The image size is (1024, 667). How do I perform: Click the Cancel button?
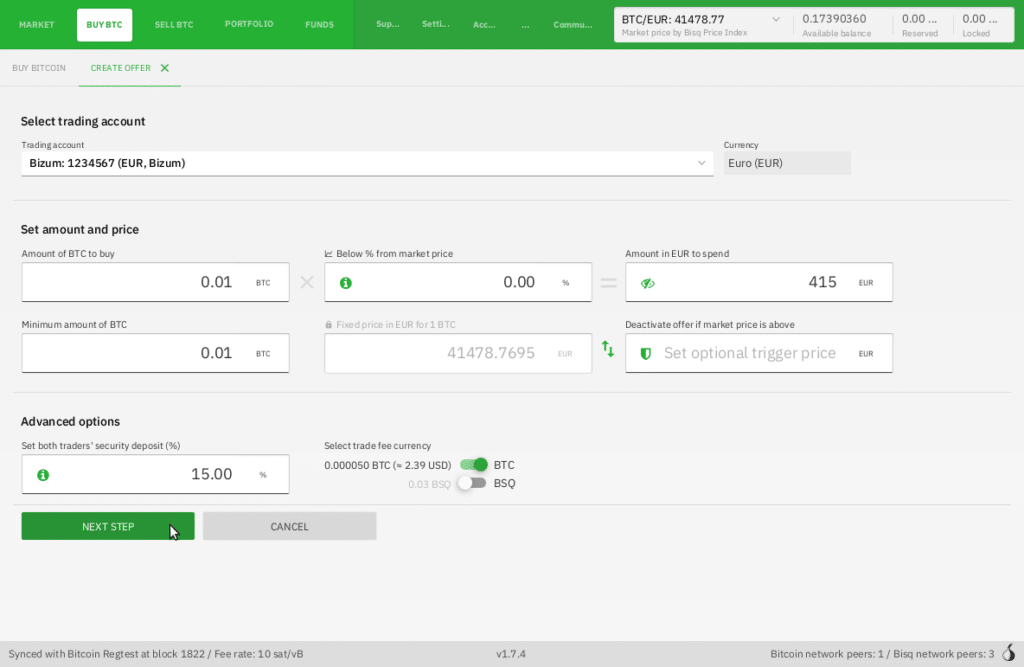289,527
